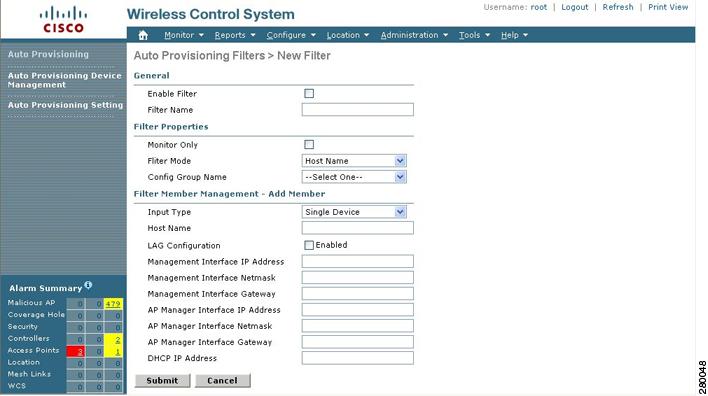Open Auto Provisioning Setting link

point(65,105)
